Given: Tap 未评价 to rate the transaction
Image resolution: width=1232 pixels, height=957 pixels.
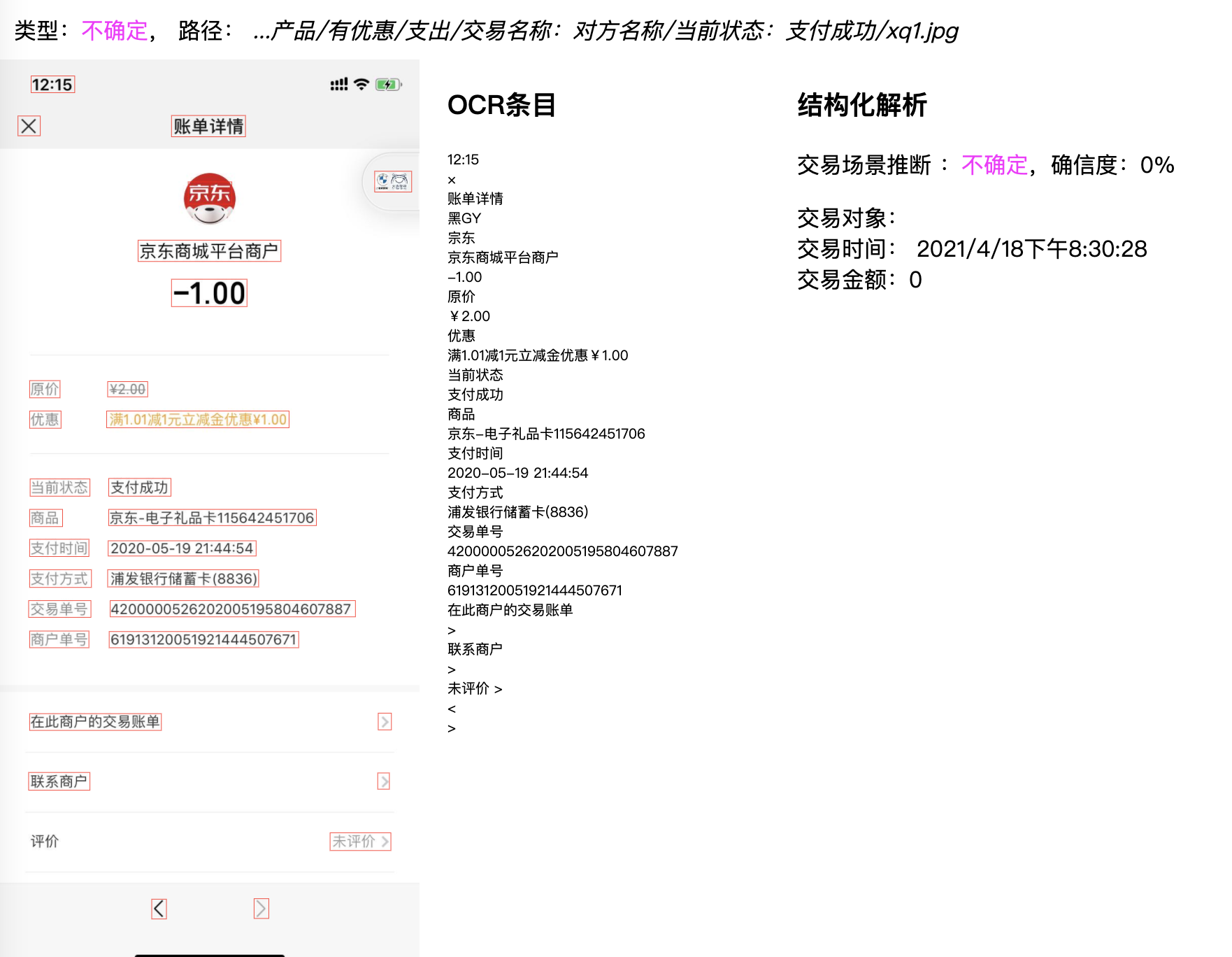Looking at the screenshot, I should (360, 842).
